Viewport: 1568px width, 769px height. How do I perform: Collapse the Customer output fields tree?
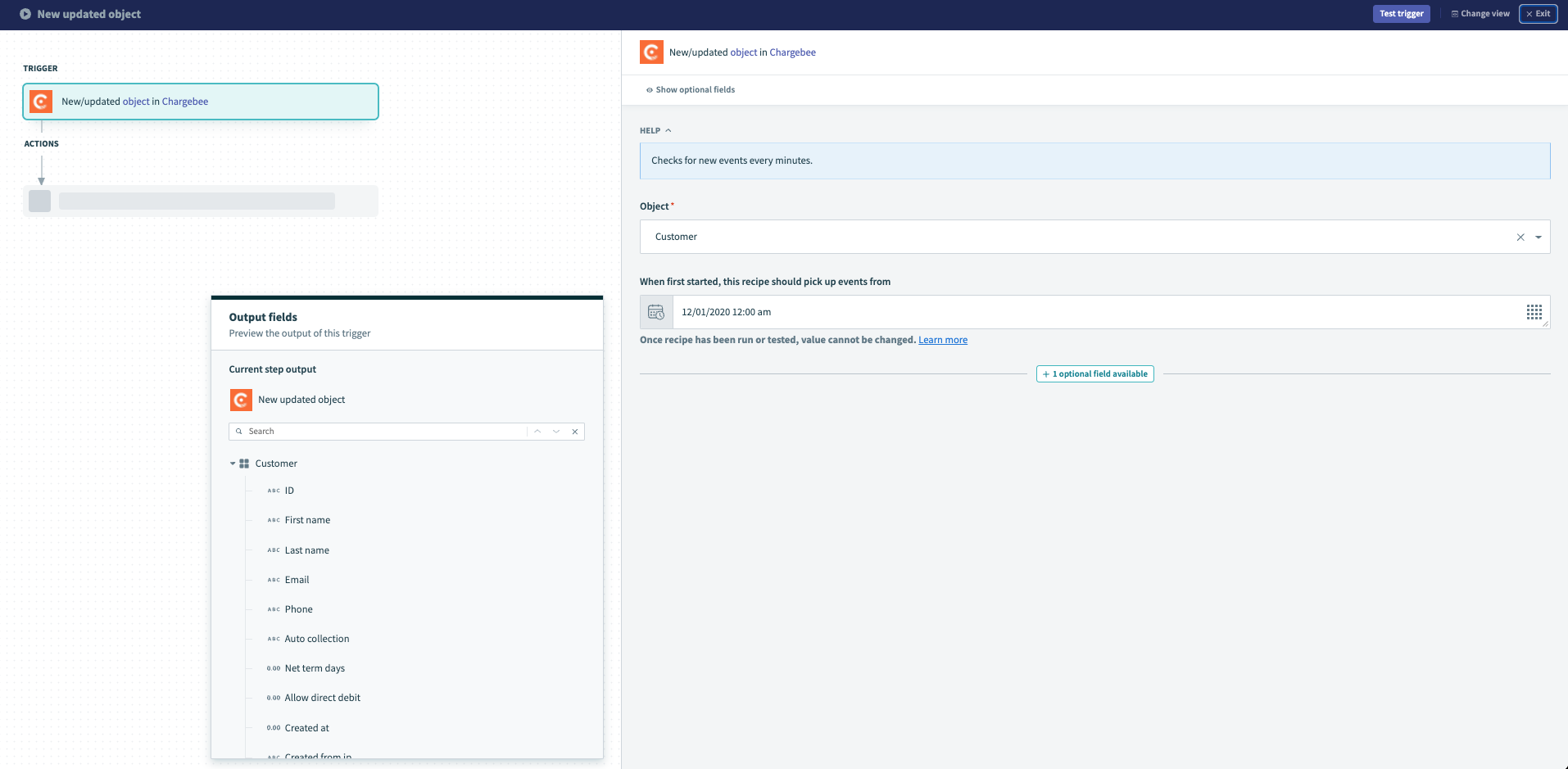[232, 463]
